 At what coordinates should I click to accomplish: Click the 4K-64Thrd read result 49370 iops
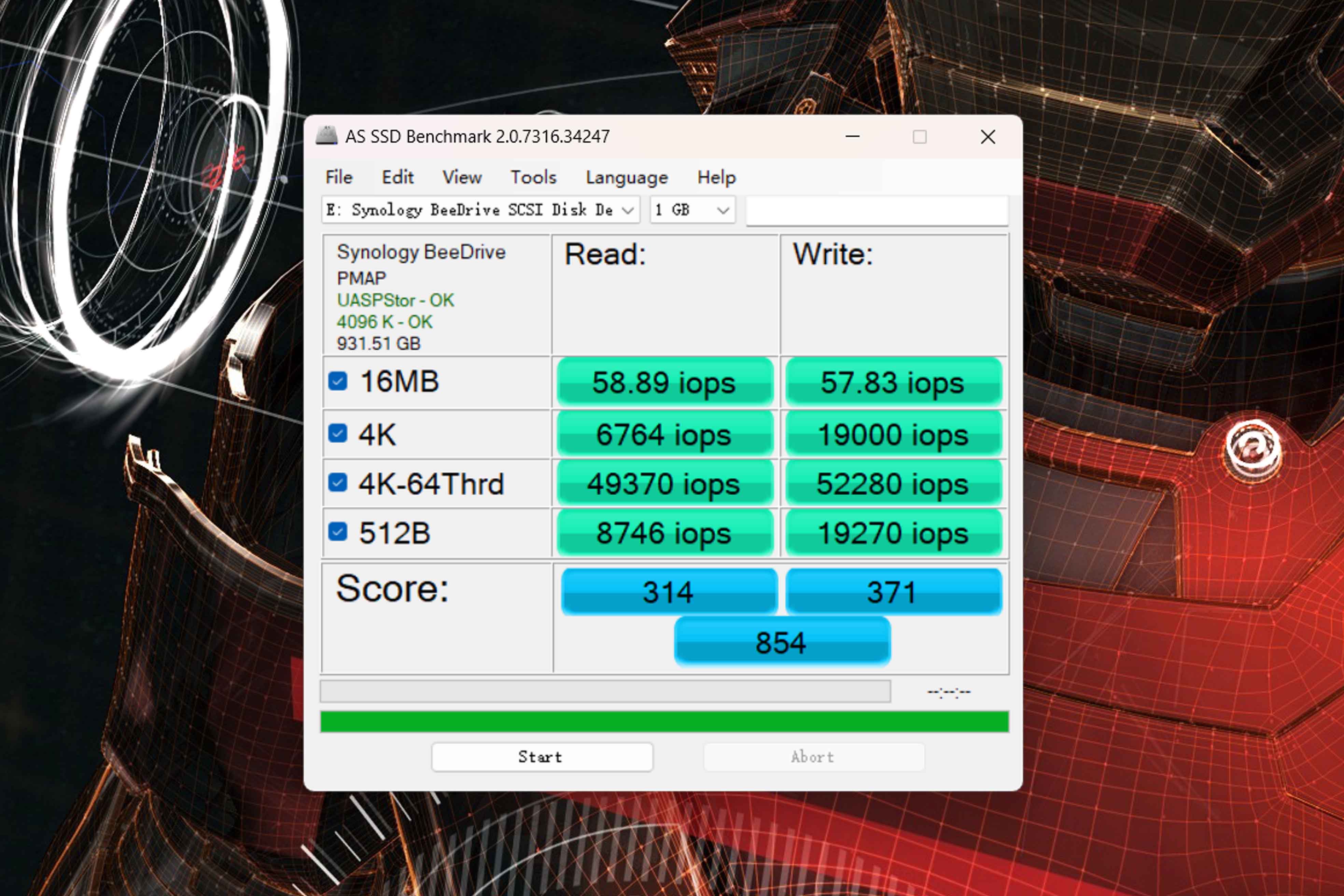pos(665,484)
